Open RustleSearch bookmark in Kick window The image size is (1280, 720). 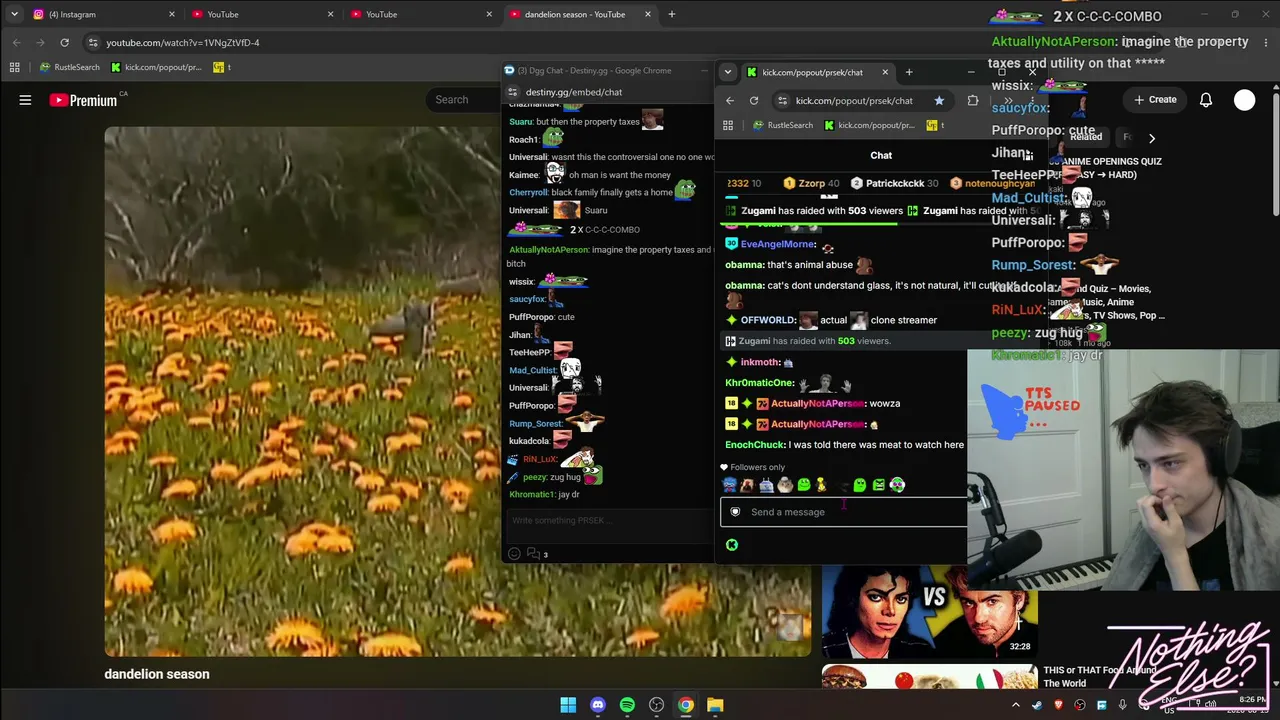tap(782, 126)
